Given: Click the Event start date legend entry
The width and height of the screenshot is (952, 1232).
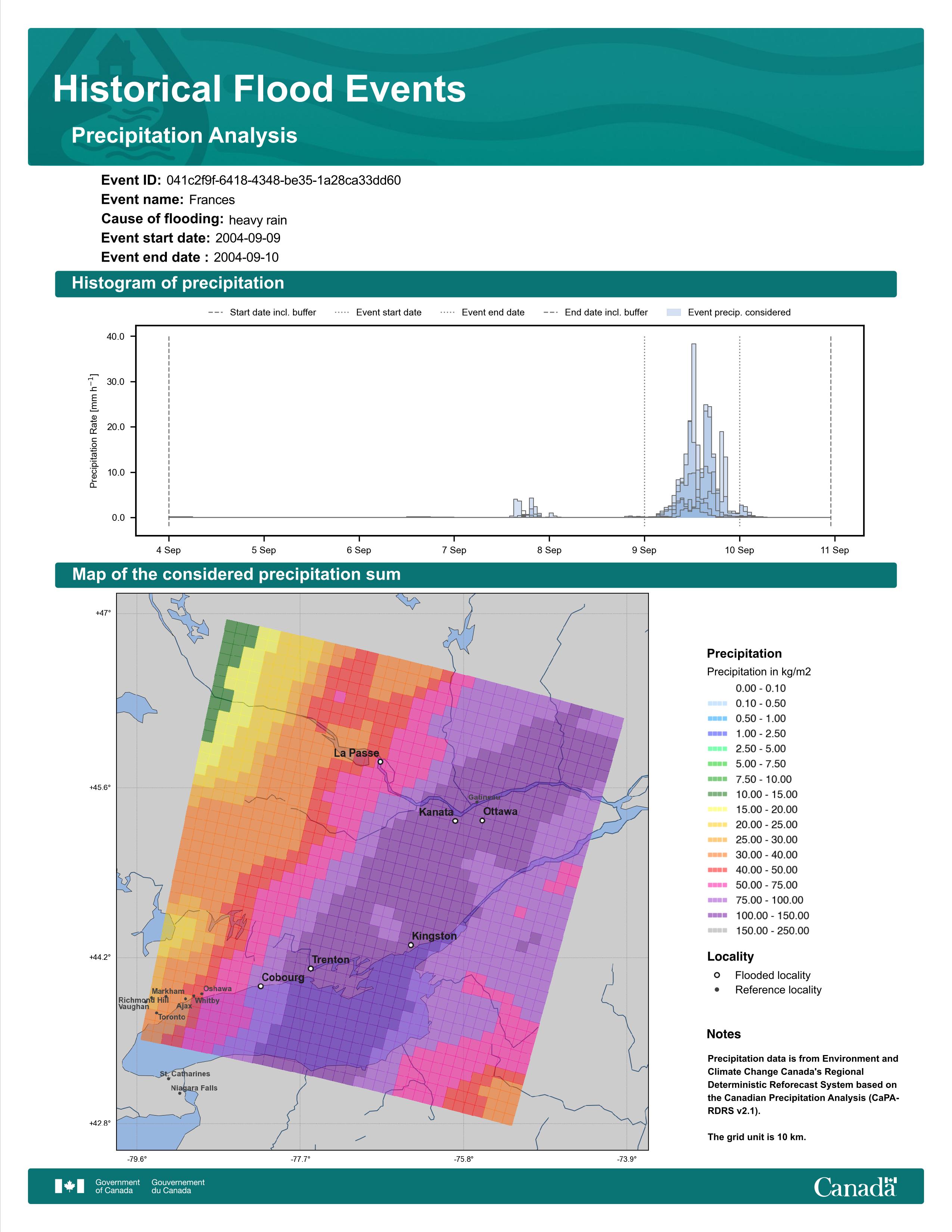Looking at the screenshot, I should click(x=378, y=312).
